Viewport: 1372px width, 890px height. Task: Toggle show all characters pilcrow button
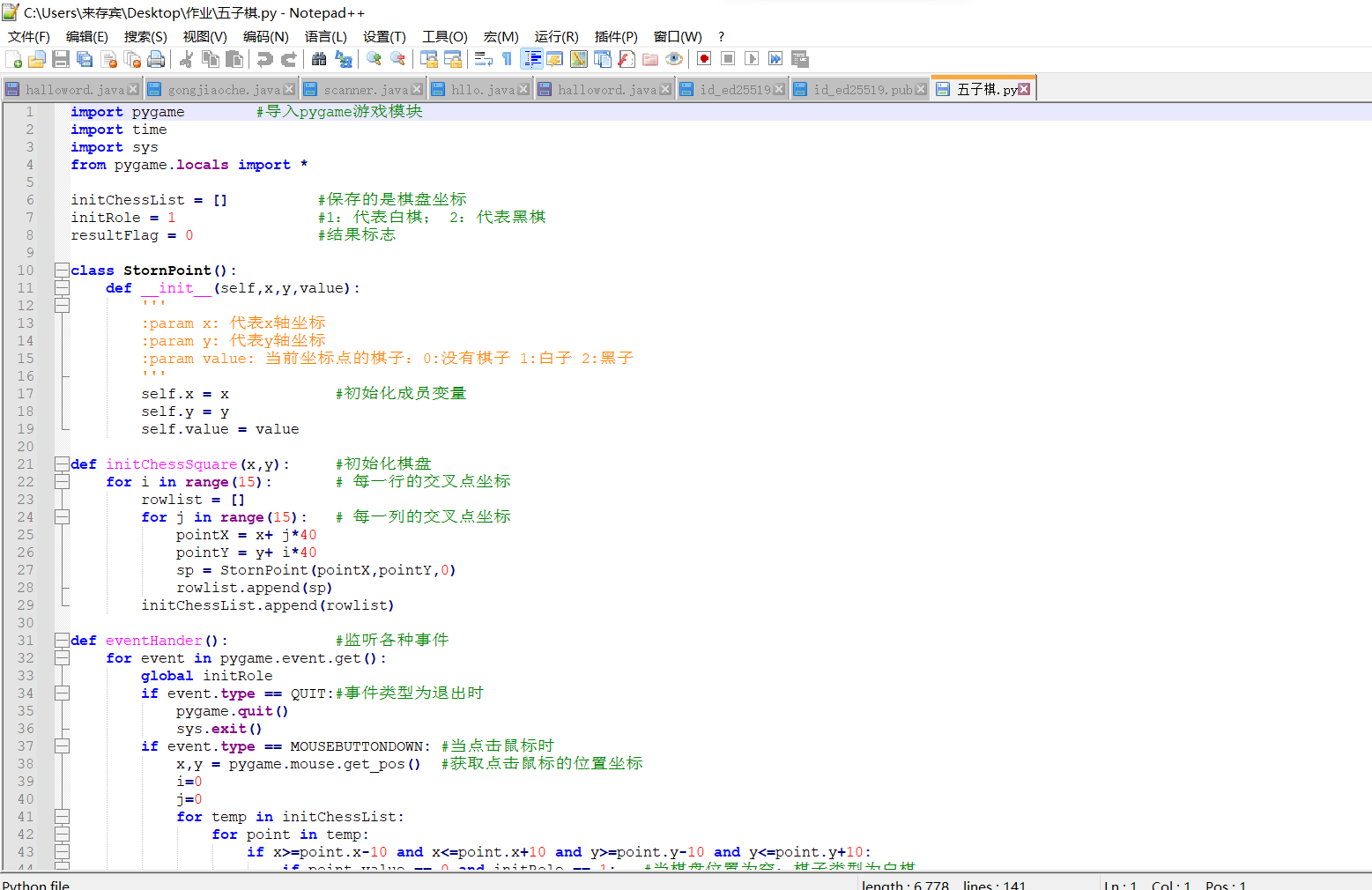coord(507,59)
